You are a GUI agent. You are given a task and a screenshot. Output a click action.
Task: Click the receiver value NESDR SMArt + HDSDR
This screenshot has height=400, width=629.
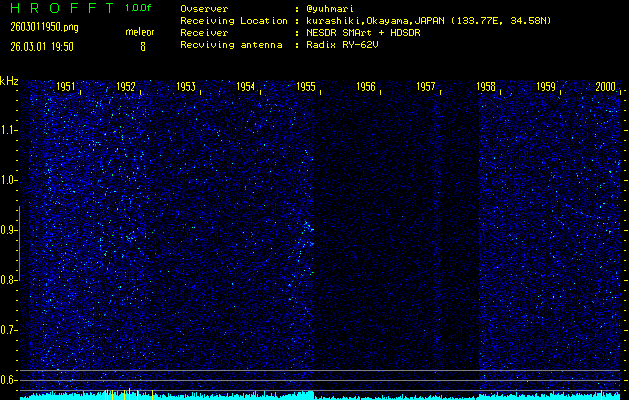pos(363,33)
